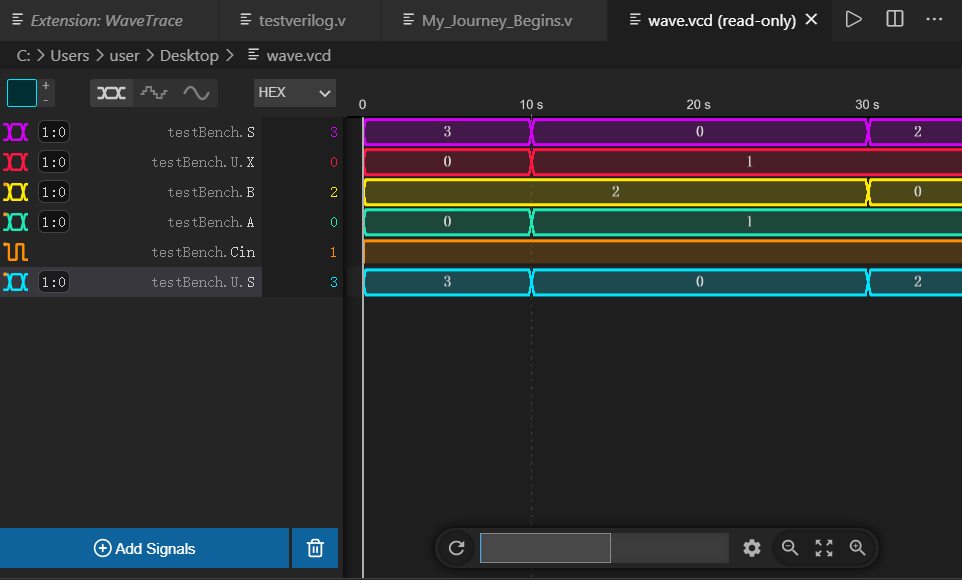Click the minus row height decrease button
This screenshot has width=962, height=580.
(x=45, y=100)
